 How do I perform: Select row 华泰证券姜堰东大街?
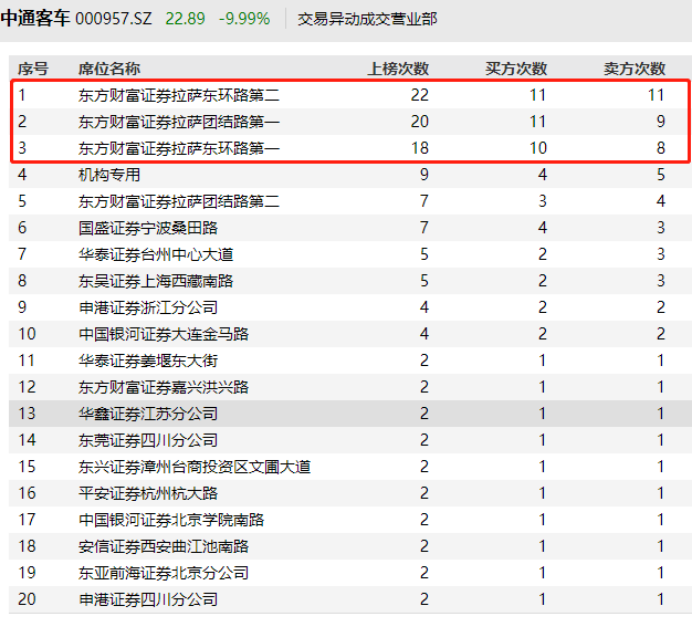tap(350, 361)
